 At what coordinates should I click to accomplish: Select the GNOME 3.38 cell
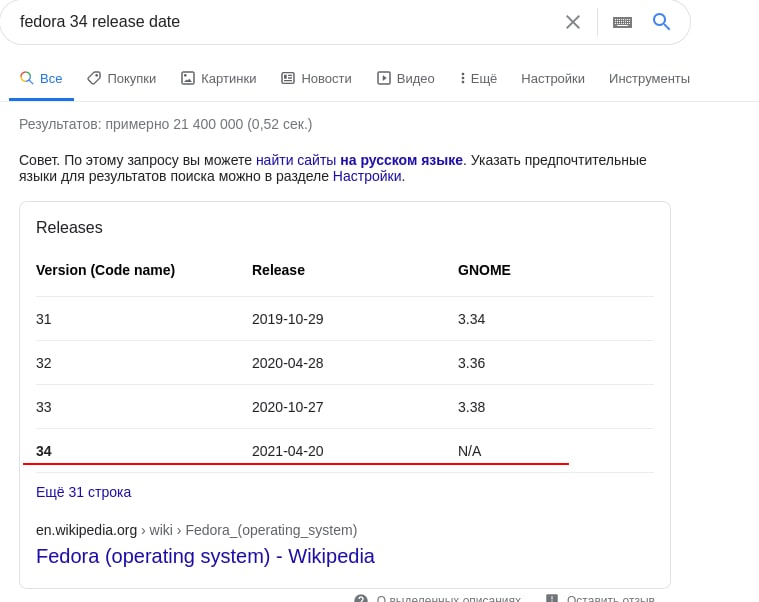coord(471,407)
